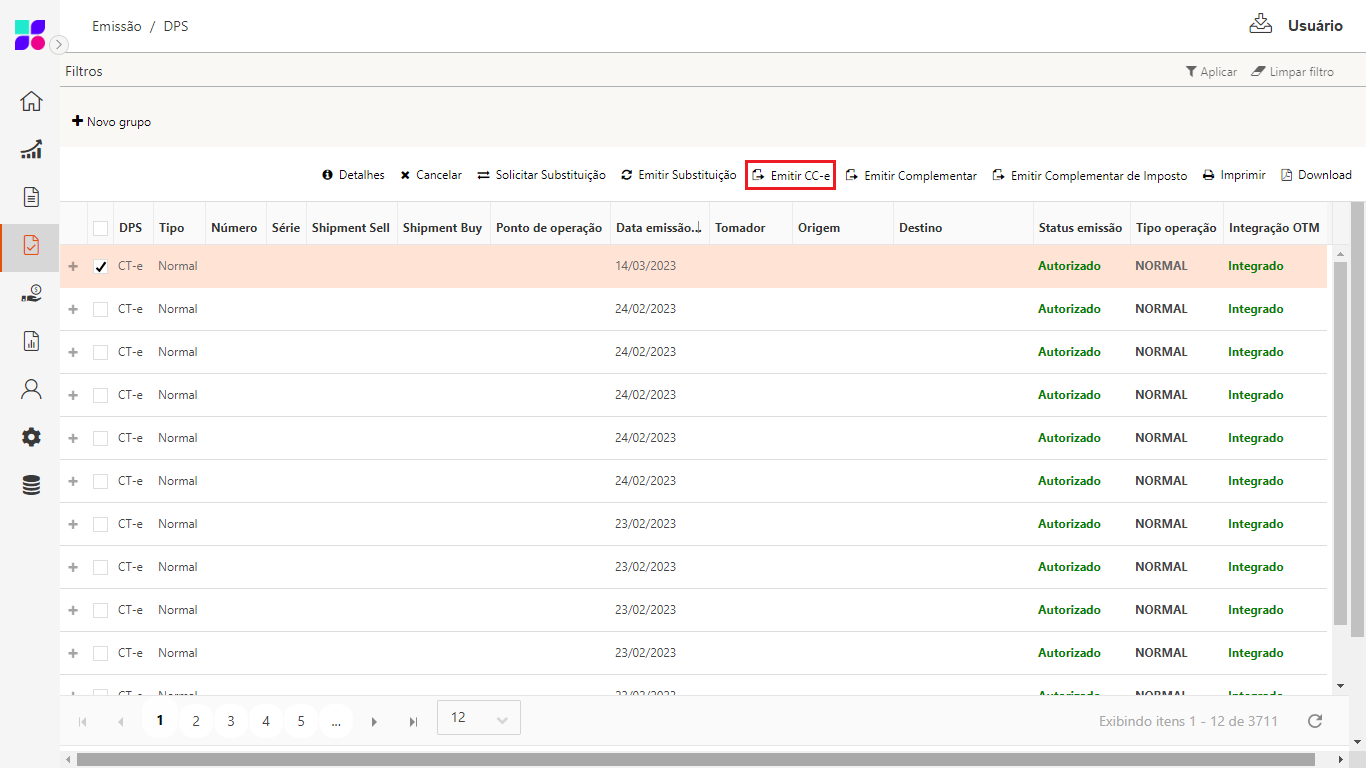Click the download tray icon beside Usuário
This screenshot has height=768, width=1366.
click(1260, 24)
